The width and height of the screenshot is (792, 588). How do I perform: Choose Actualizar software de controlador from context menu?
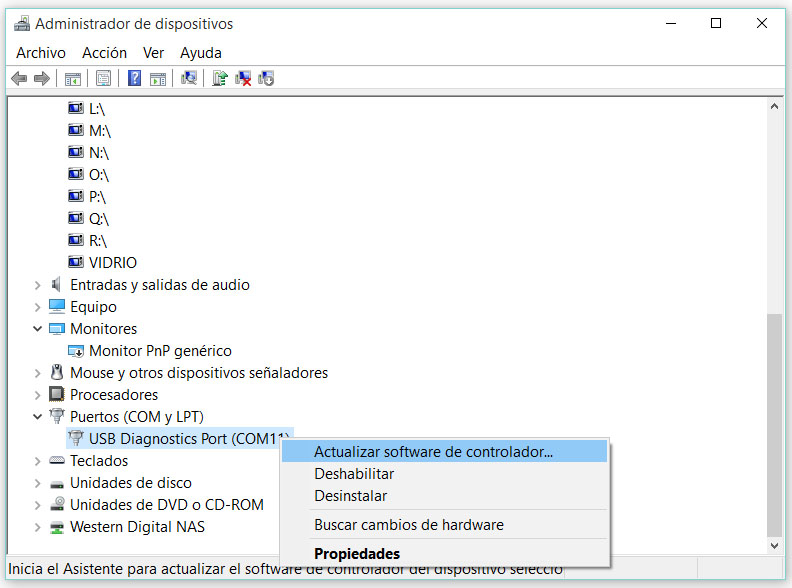click(x=433, y=452)
